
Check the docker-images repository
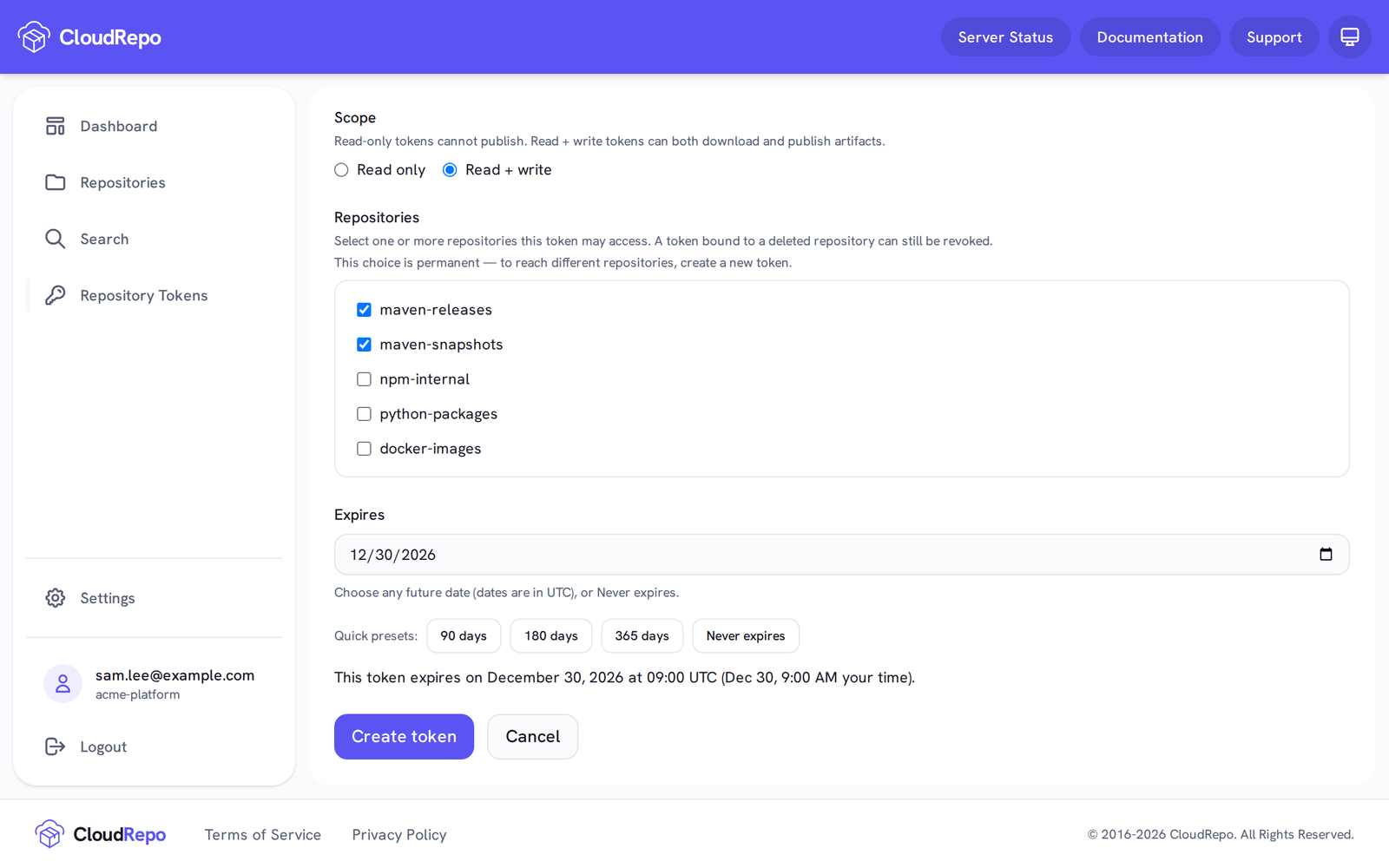[x=364, y=449]
